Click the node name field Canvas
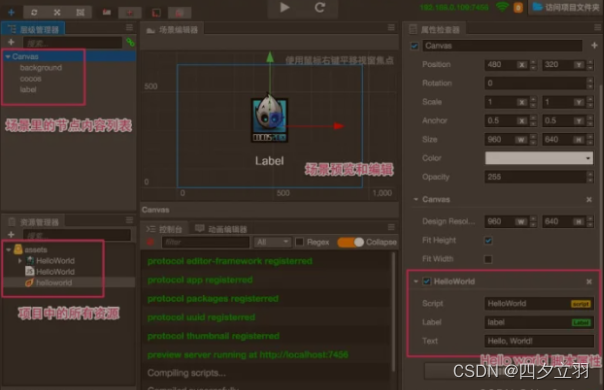The image size is (604, 390). pyautogui.click(x=502, y=46)
